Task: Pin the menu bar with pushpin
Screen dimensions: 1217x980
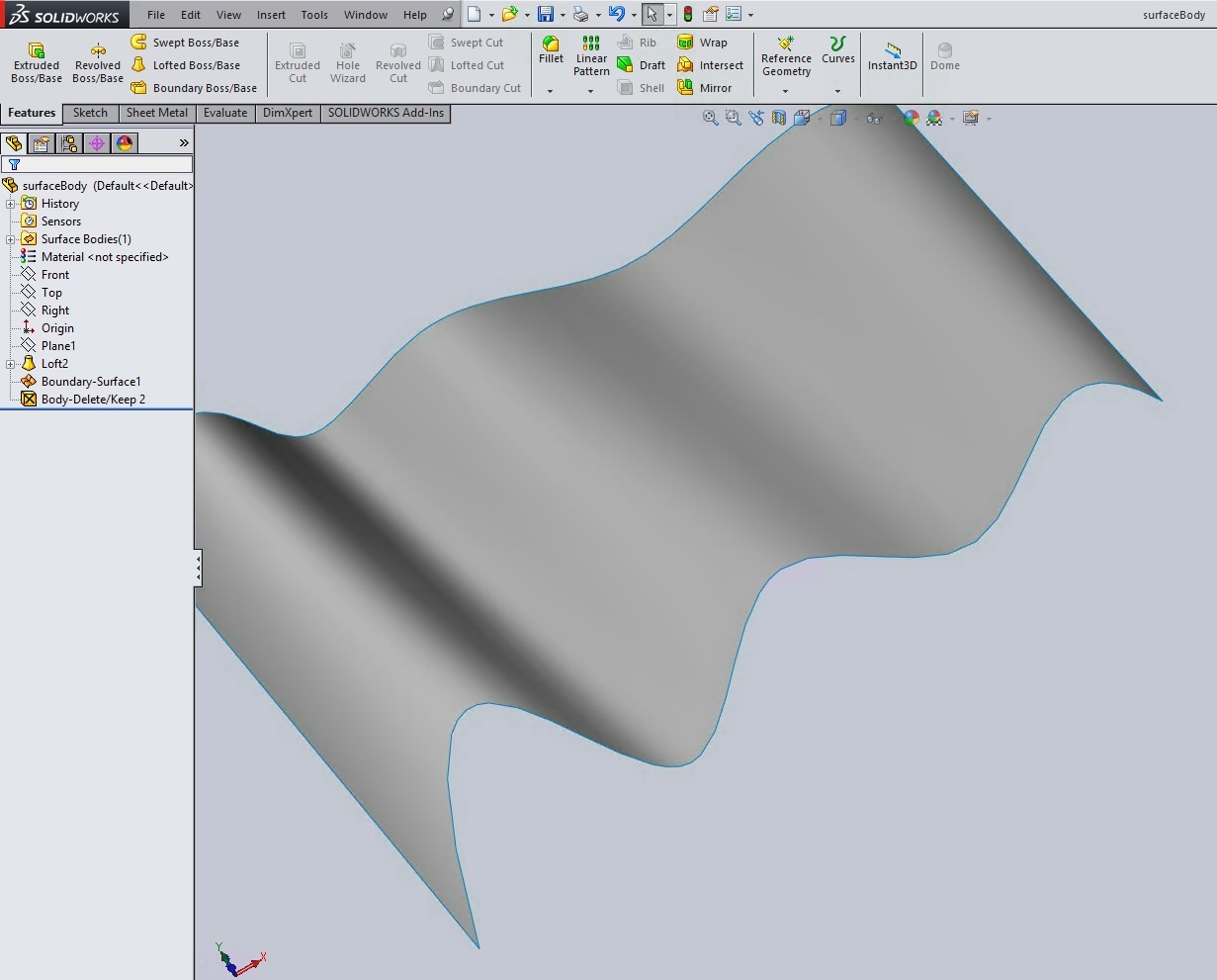Action: pyautogui.click(x=448, y=14)
